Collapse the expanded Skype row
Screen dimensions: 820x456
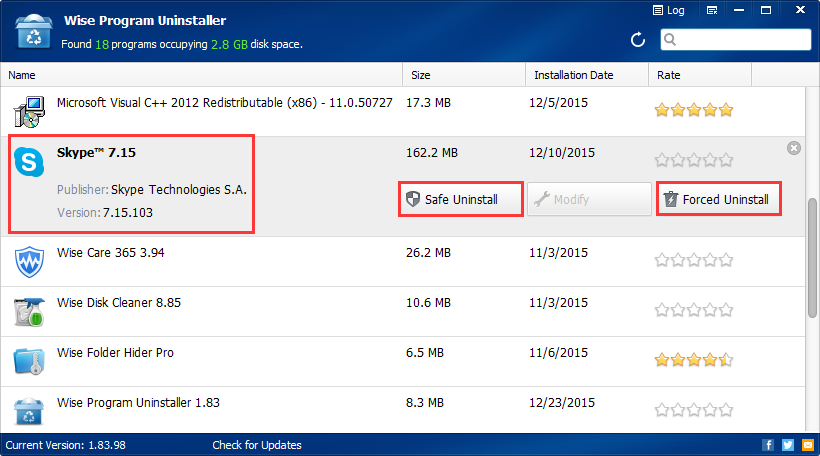pyautogui.click(x=794, y=148)
